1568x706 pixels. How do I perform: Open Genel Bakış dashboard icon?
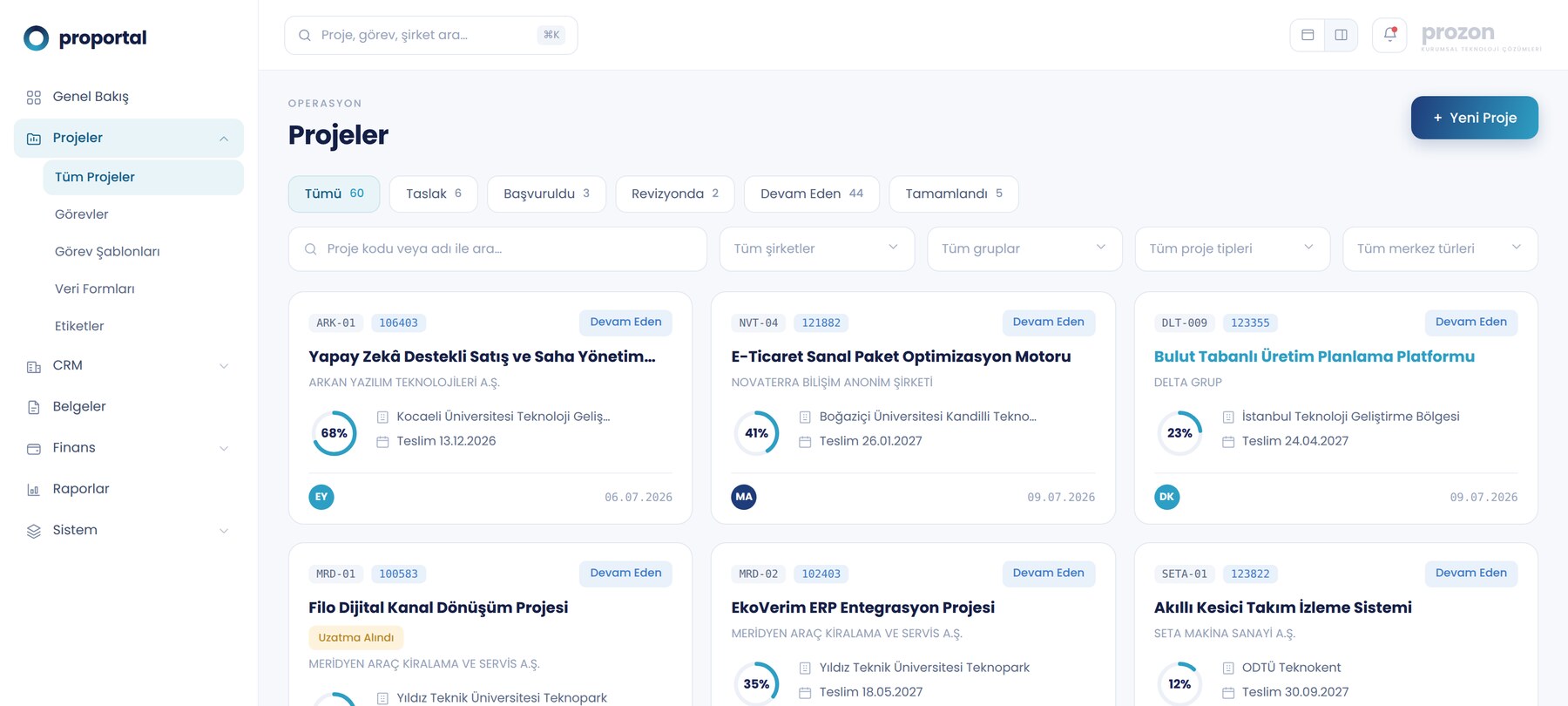coord(34,97)
